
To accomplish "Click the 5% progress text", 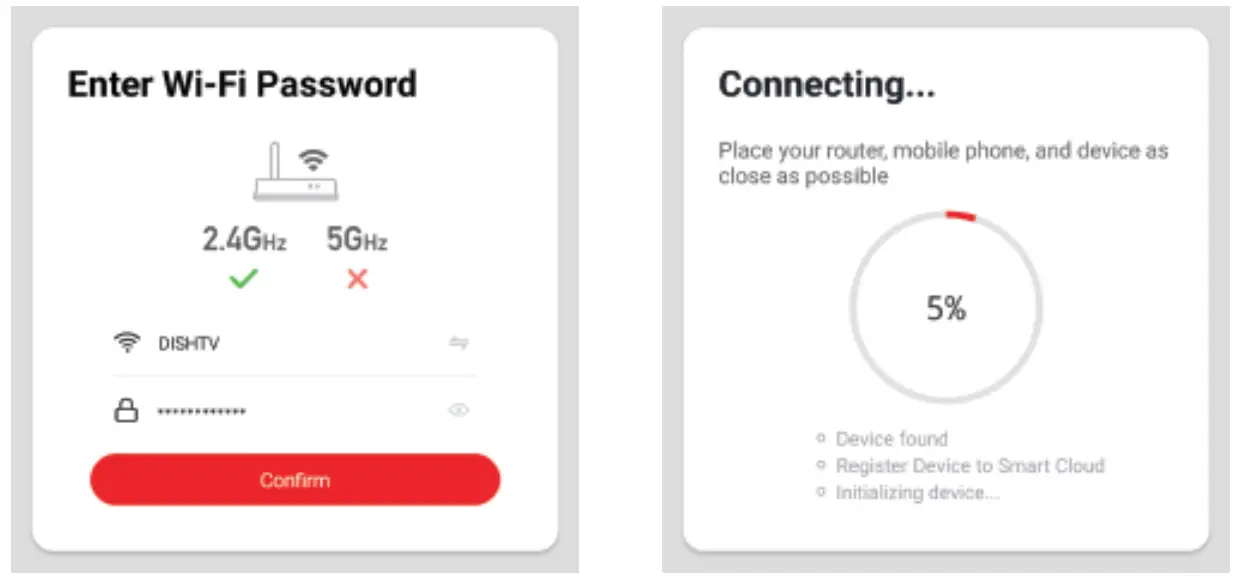I will click(x=946, y=309).
